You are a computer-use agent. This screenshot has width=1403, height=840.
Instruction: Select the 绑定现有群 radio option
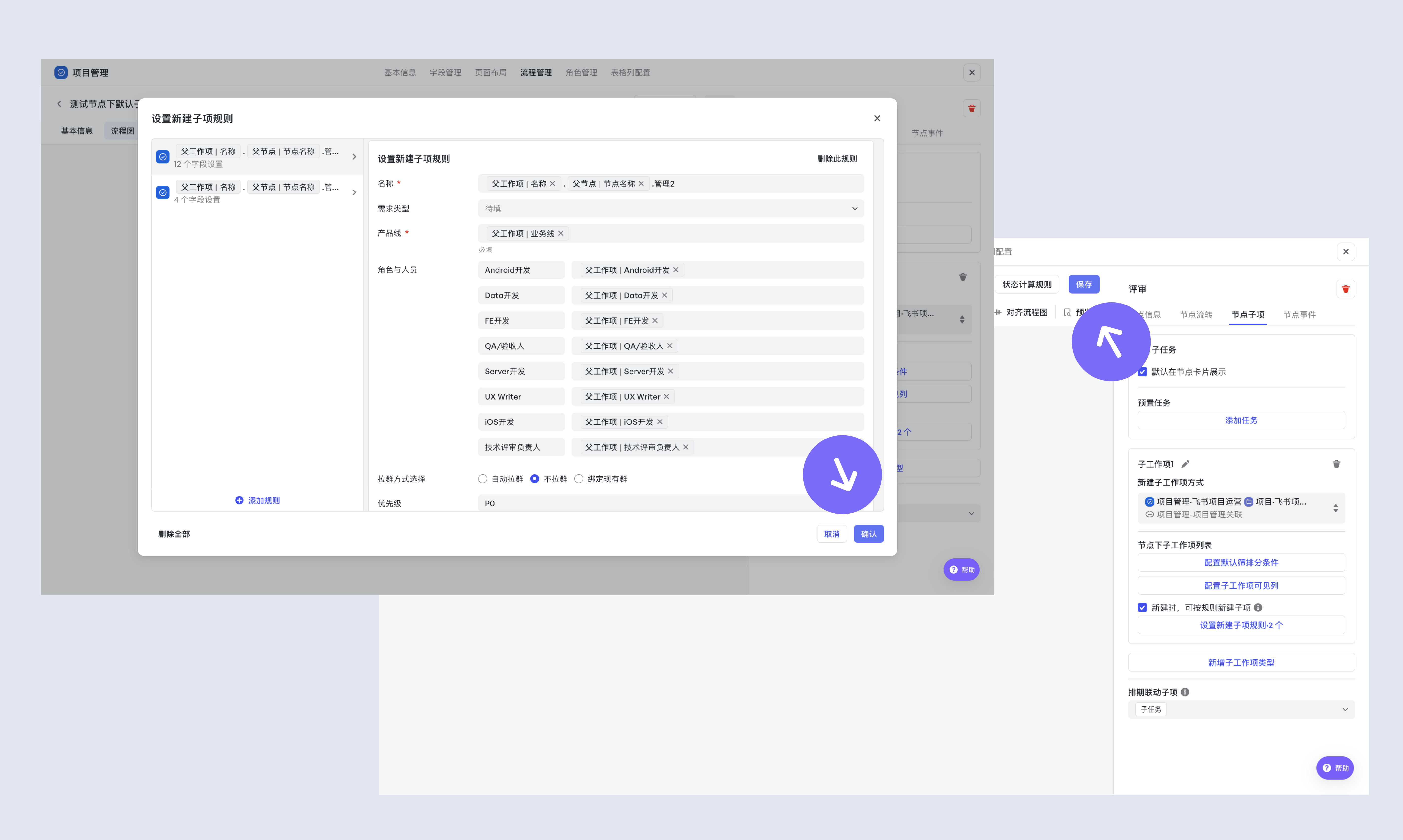click(579, 479)
